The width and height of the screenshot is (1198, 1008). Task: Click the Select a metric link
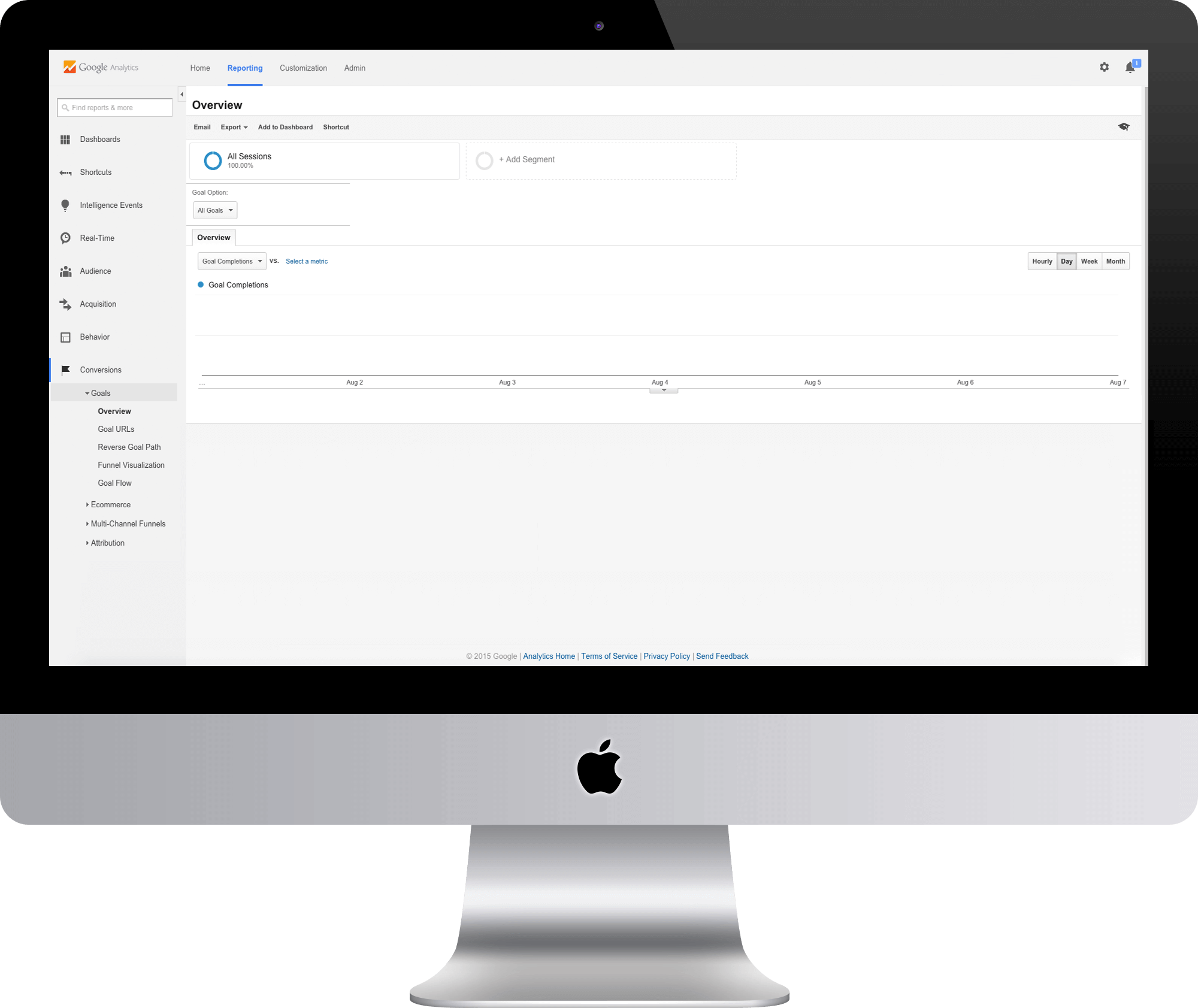click(306, 261)
